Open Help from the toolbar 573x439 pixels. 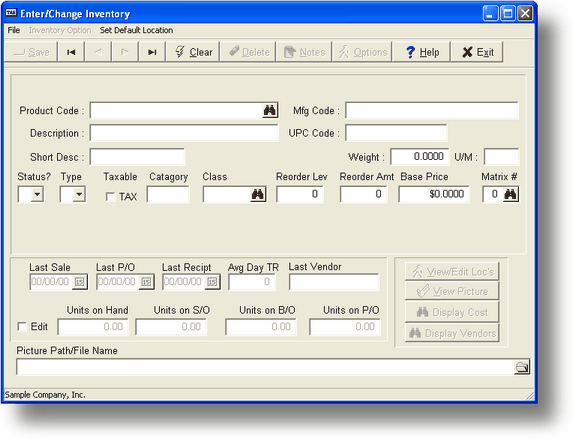[x=421, y=52]
